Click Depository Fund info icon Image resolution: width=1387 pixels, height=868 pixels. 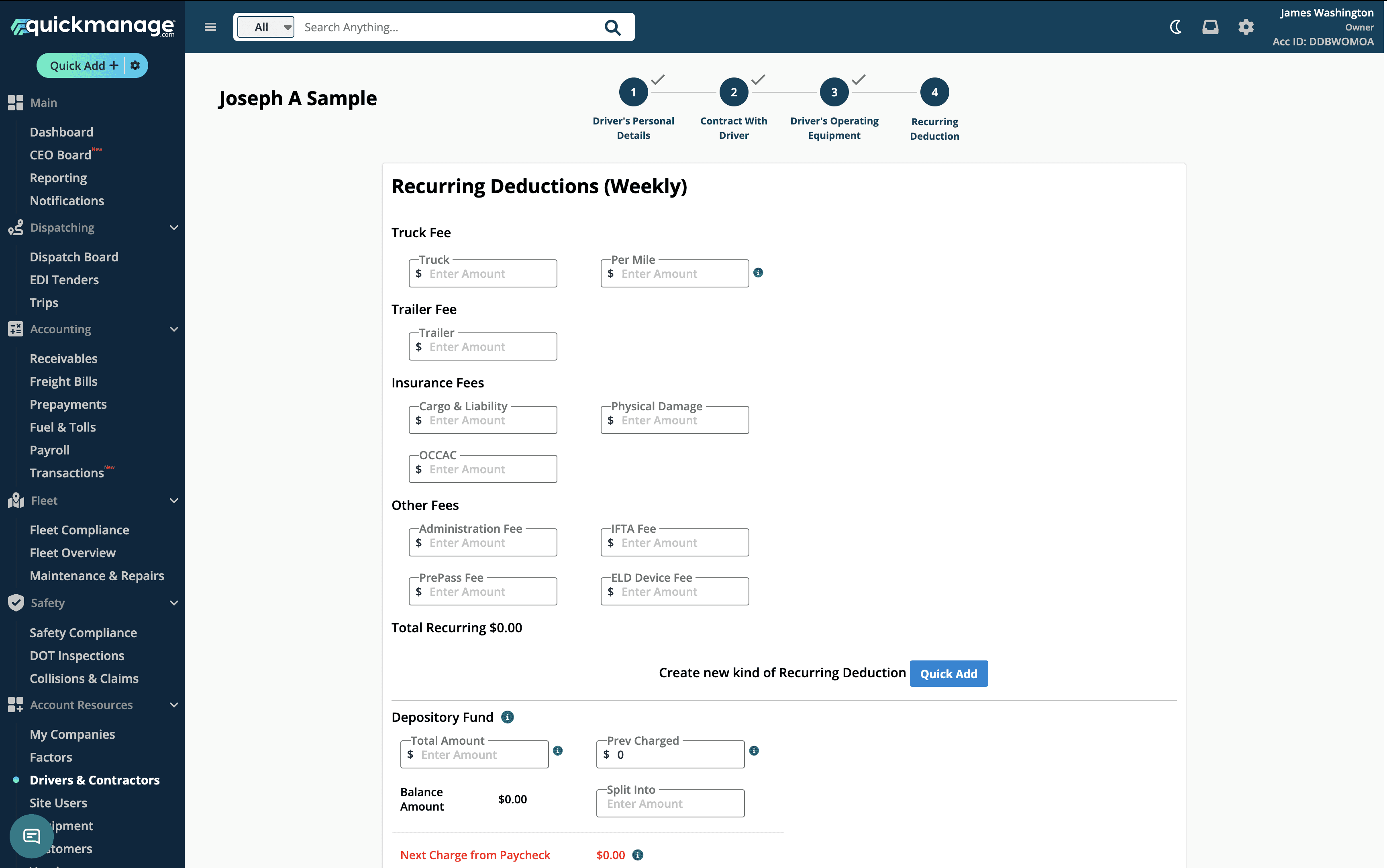click(508, 717)
